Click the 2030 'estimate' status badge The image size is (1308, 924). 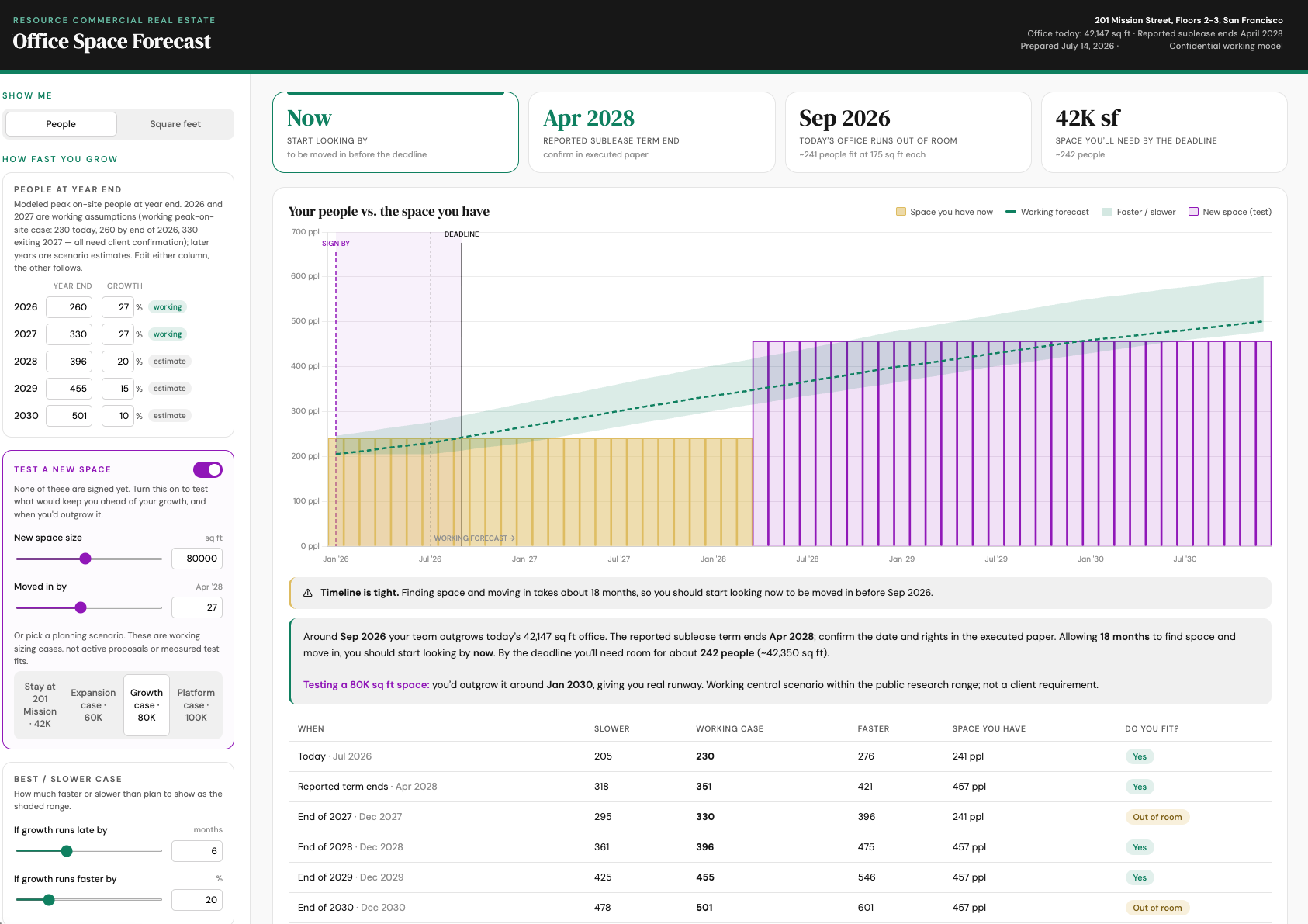pyautogui.click(x=170, y=416)
